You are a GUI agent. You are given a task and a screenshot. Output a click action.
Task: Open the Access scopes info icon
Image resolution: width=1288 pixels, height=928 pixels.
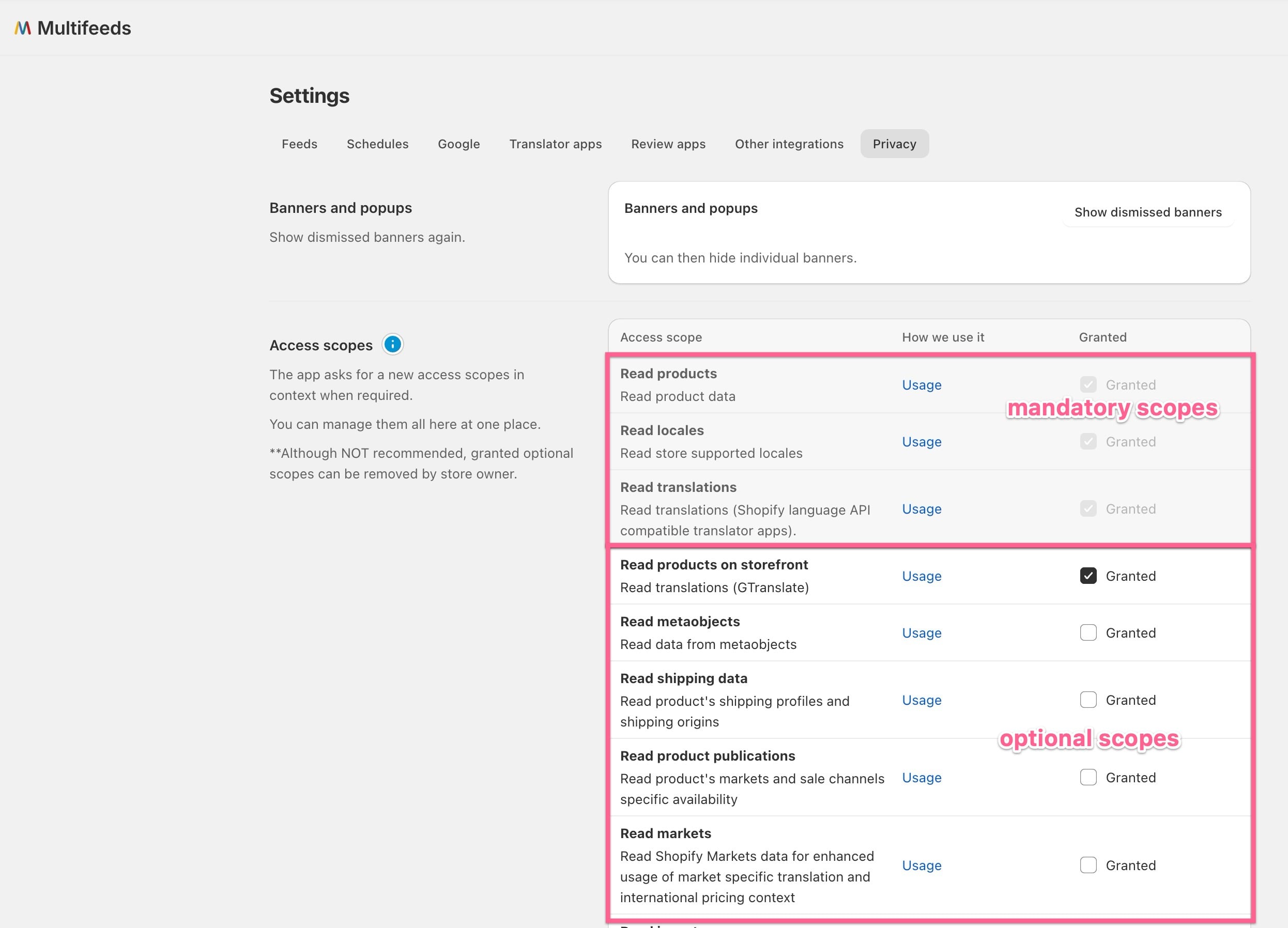[392, 344]
